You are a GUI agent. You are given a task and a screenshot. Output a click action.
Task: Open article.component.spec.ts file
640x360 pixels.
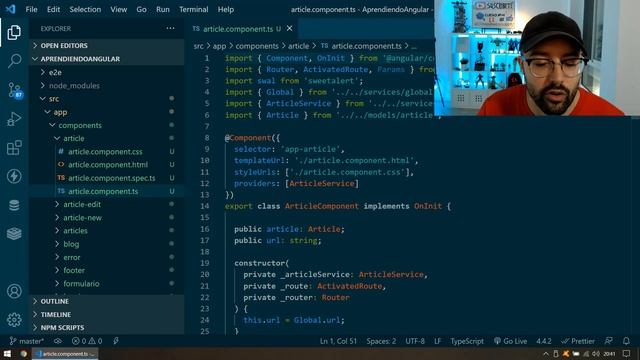pos(107,178)
